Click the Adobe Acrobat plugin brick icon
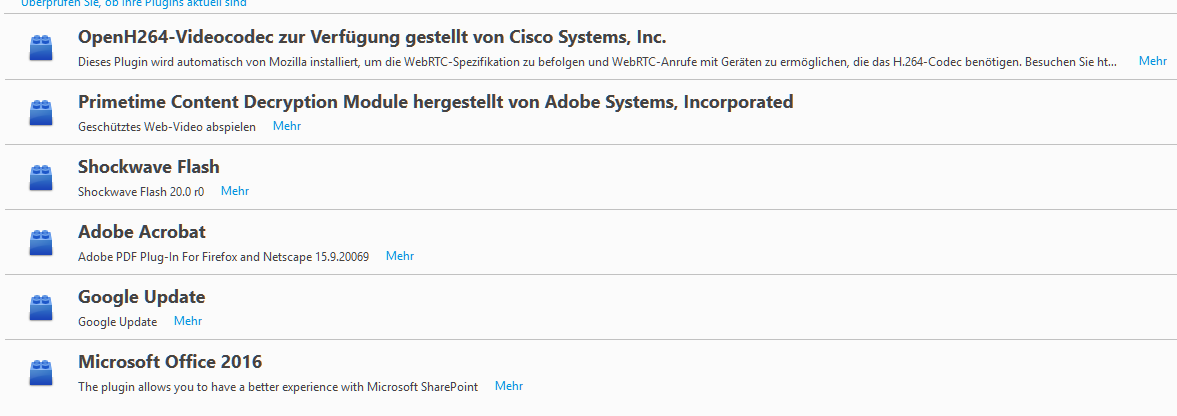This screenshot has height=416, width=1177. (x=41, y=243)
